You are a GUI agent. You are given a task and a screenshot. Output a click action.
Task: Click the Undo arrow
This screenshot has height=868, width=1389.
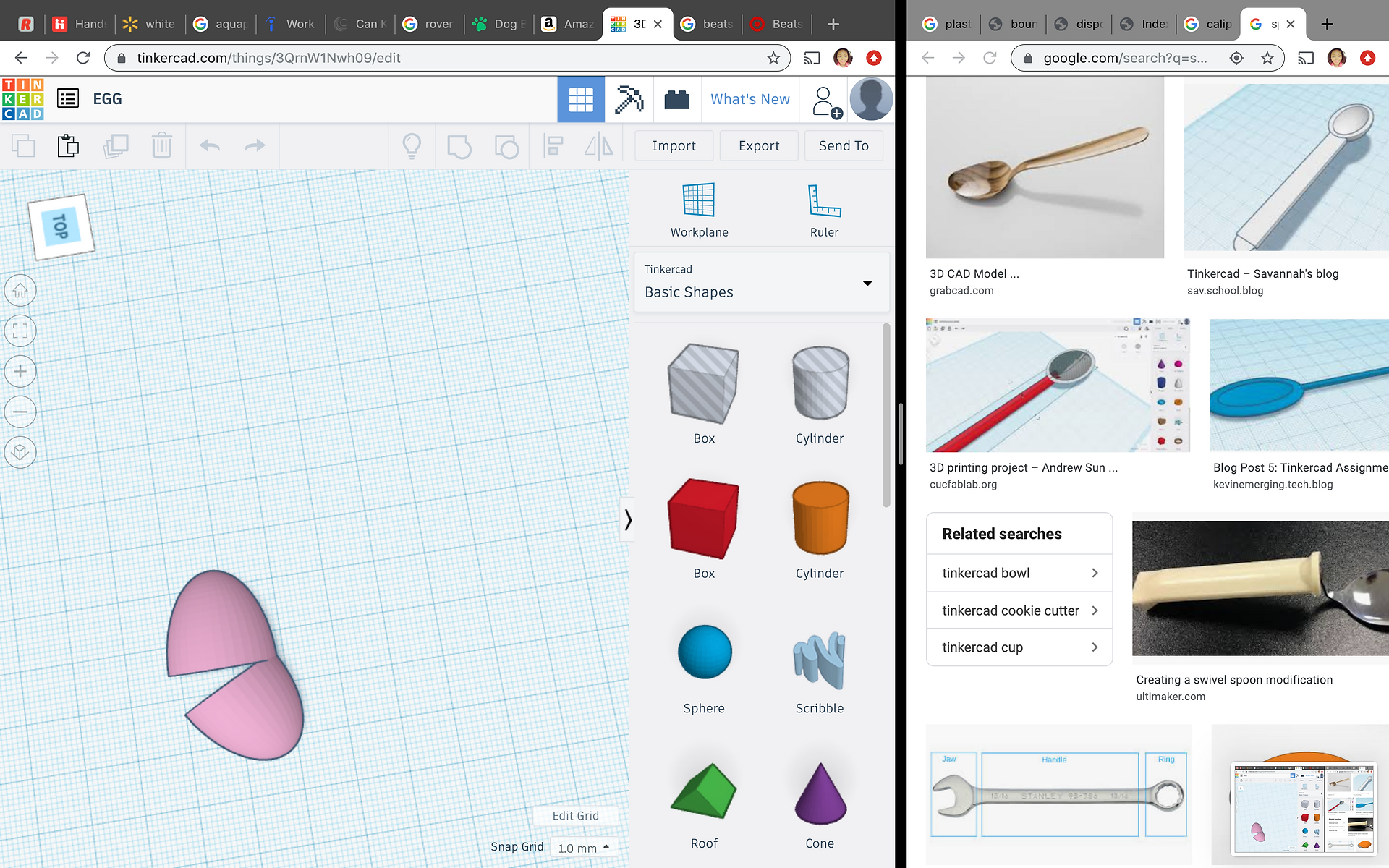(x=210, y=146)
